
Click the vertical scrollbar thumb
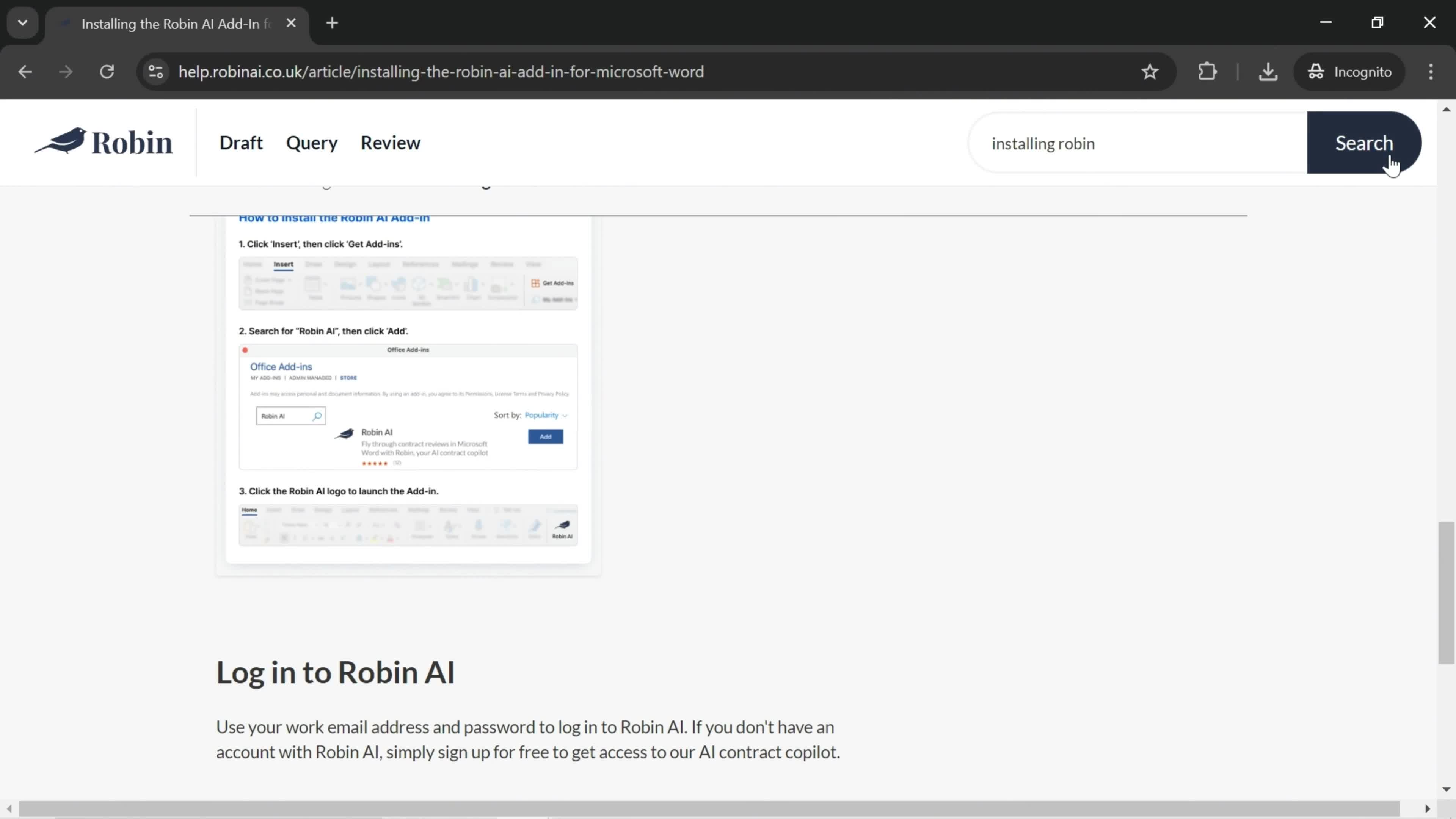(1446, 593)
